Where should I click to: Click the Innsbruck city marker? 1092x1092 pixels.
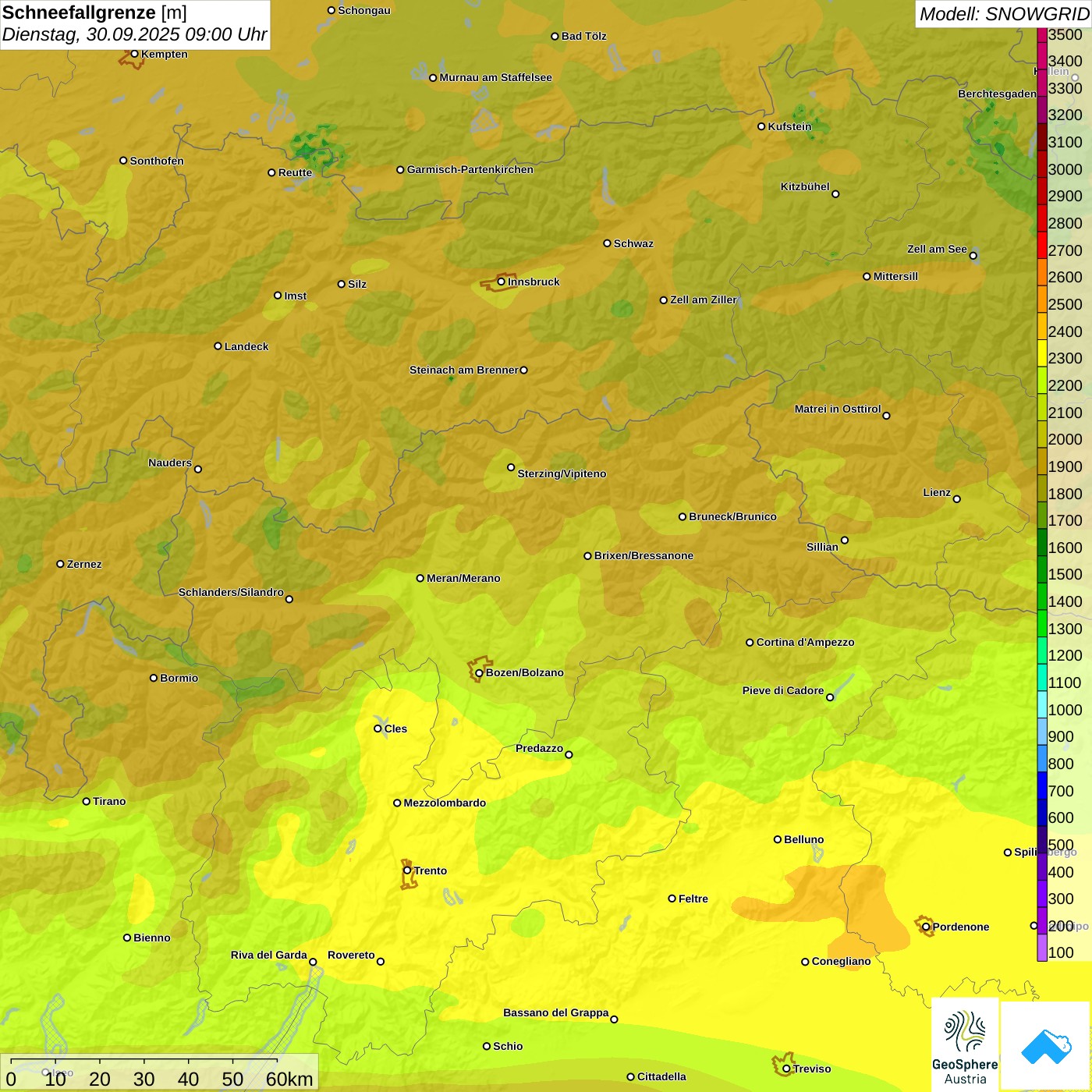[502, 282]
